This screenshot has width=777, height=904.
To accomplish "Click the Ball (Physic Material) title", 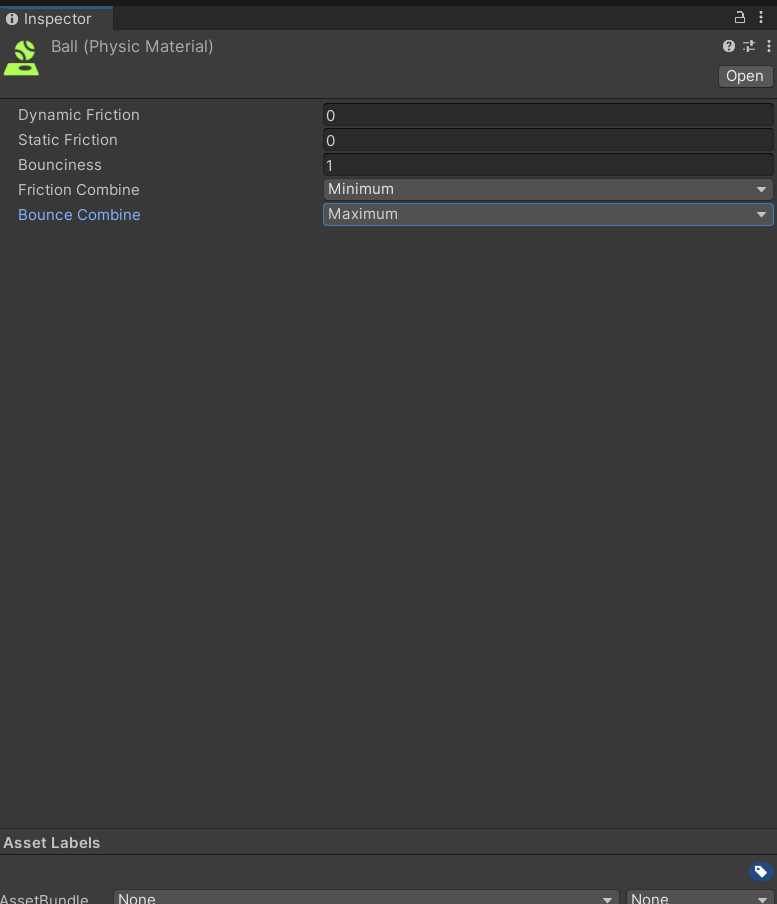I will point(132,47).
